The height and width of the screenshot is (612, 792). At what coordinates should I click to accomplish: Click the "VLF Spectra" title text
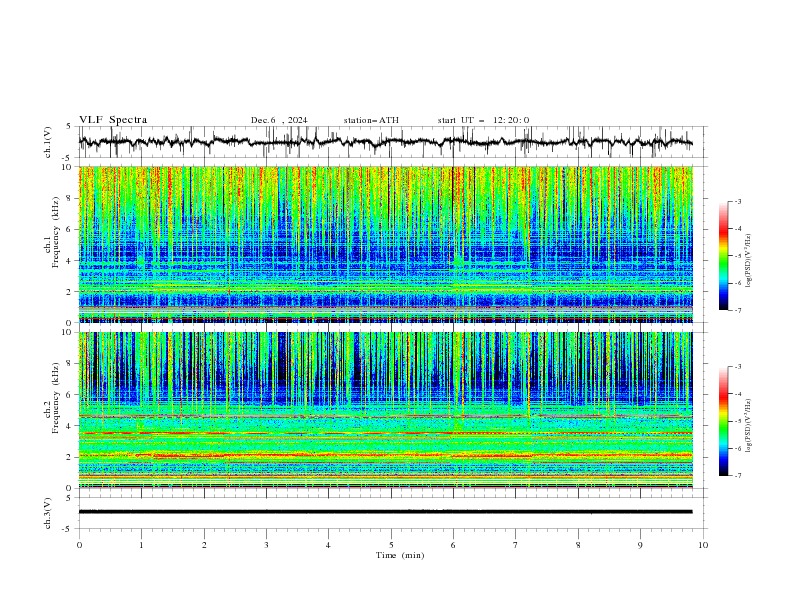pos(113,120)
